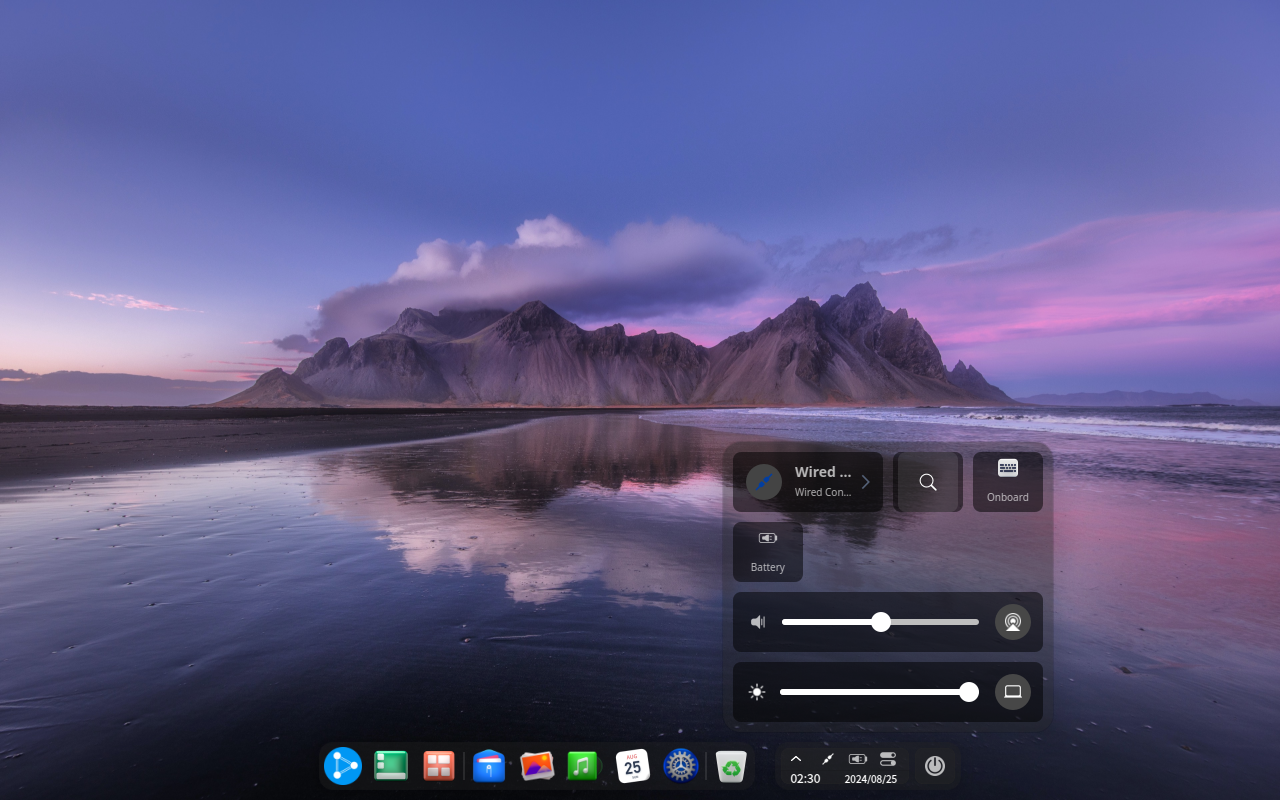Open the calendar dock icon
1280x800 pixels.
[632, 766]
